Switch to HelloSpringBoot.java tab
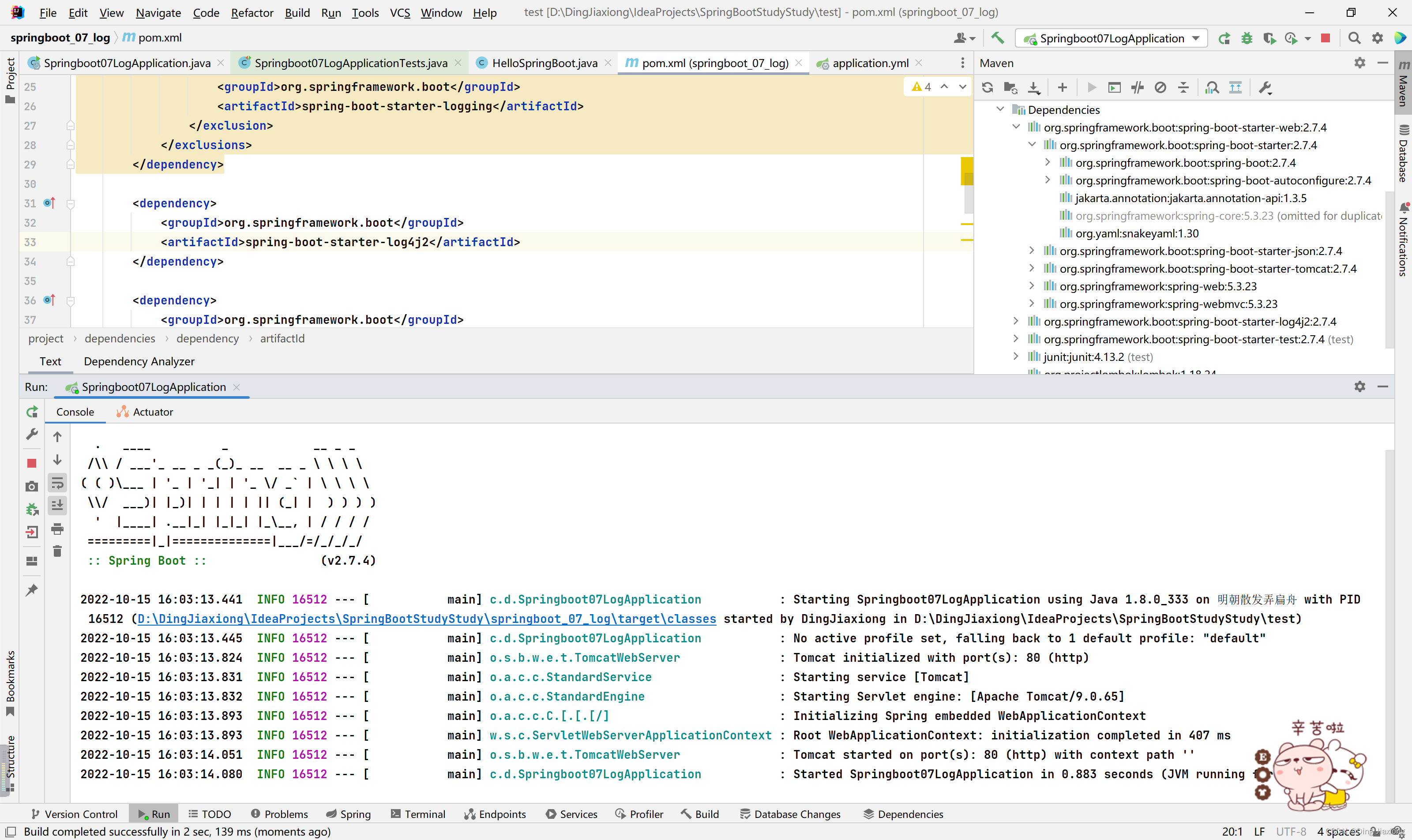This screenshot has height=840, width=1412. pos(544,63)
